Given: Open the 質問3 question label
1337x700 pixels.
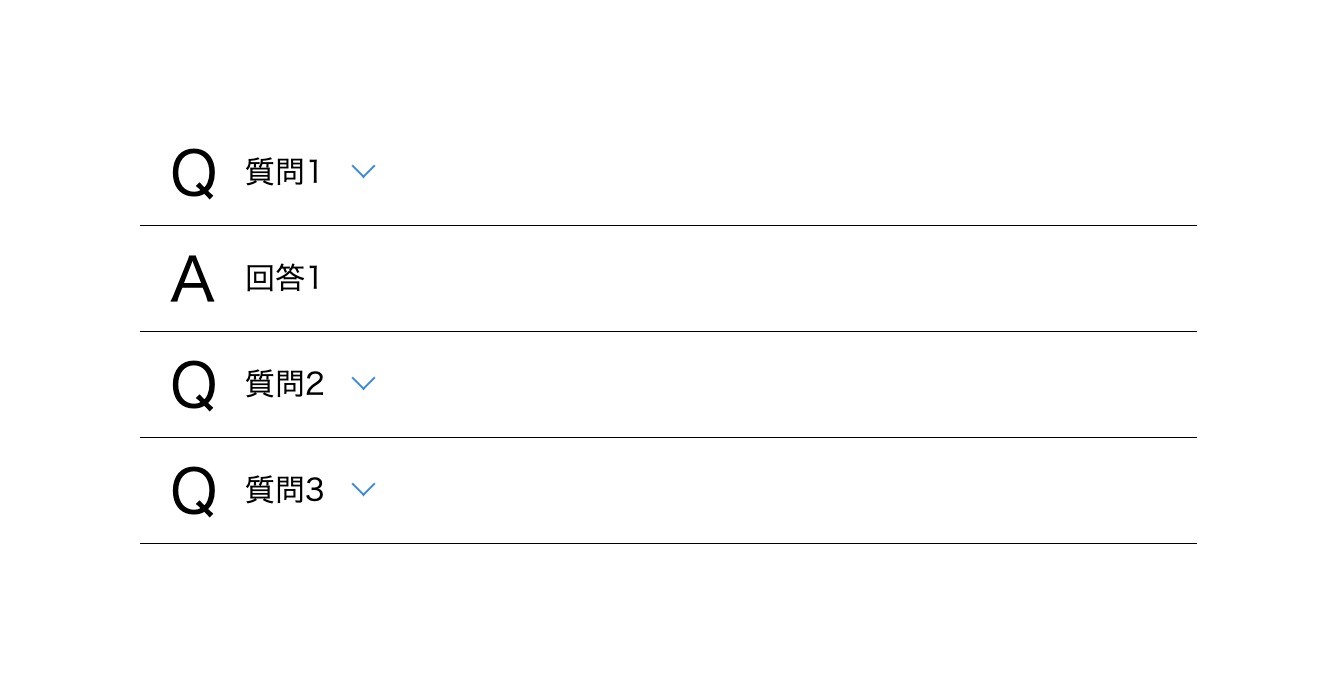Looking at the screenshot, I should click(x=285, y=490).
